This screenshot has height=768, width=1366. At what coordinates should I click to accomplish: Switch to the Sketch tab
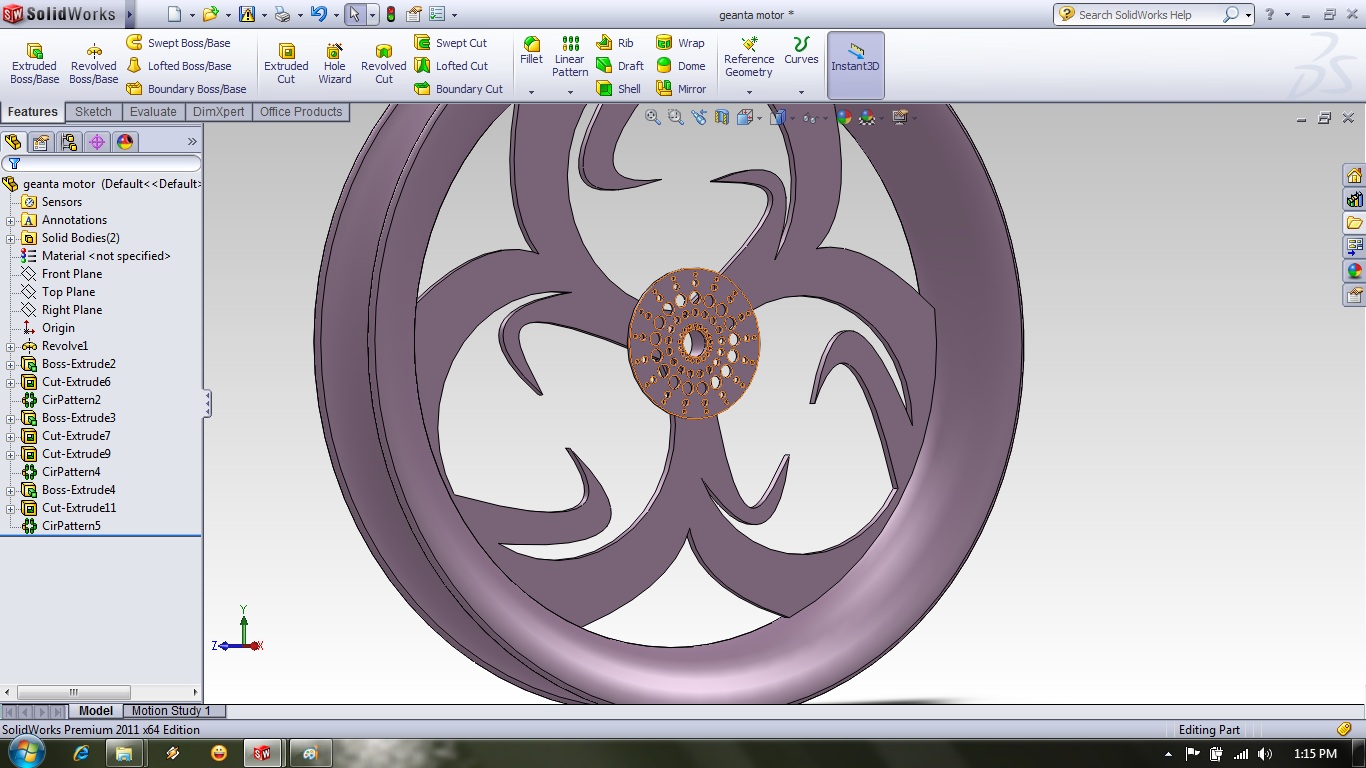tap(93, 112)
